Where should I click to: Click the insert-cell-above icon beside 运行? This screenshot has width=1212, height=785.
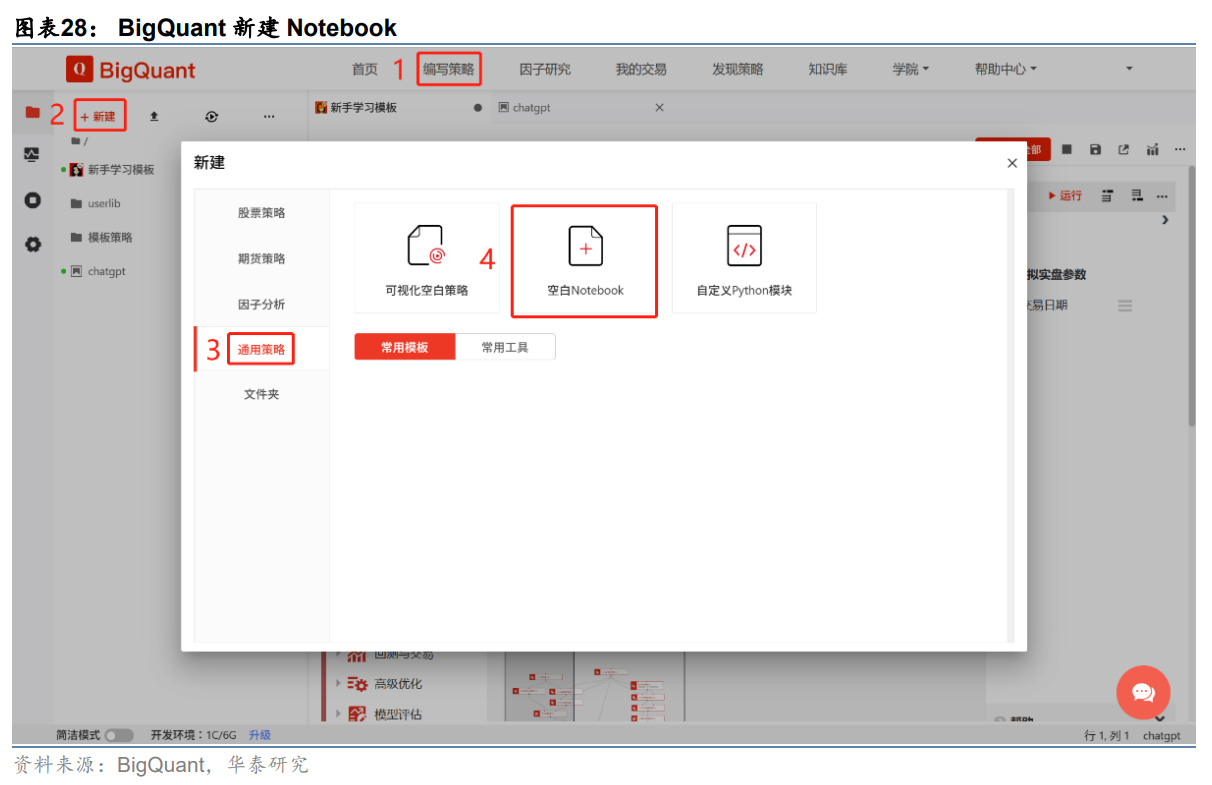coord(1107,195)
